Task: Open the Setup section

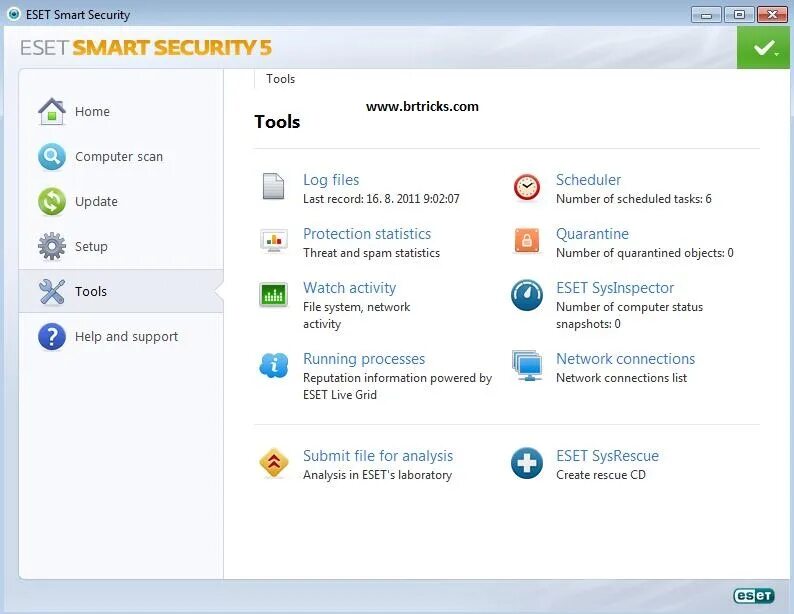Action: click(x=91, y=247)
